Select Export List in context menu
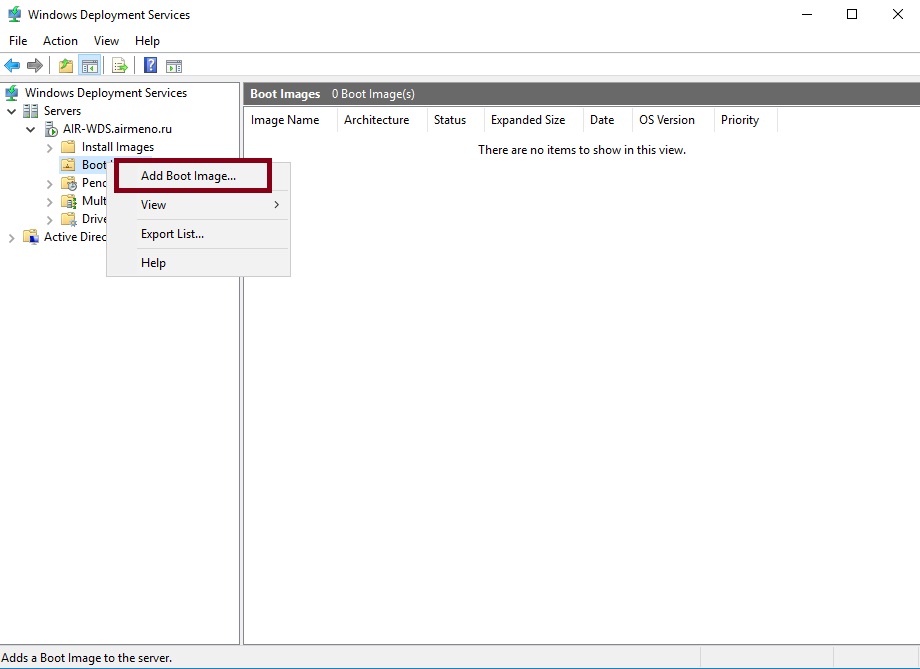Screen dimensions: 920x669 point(172,234)
